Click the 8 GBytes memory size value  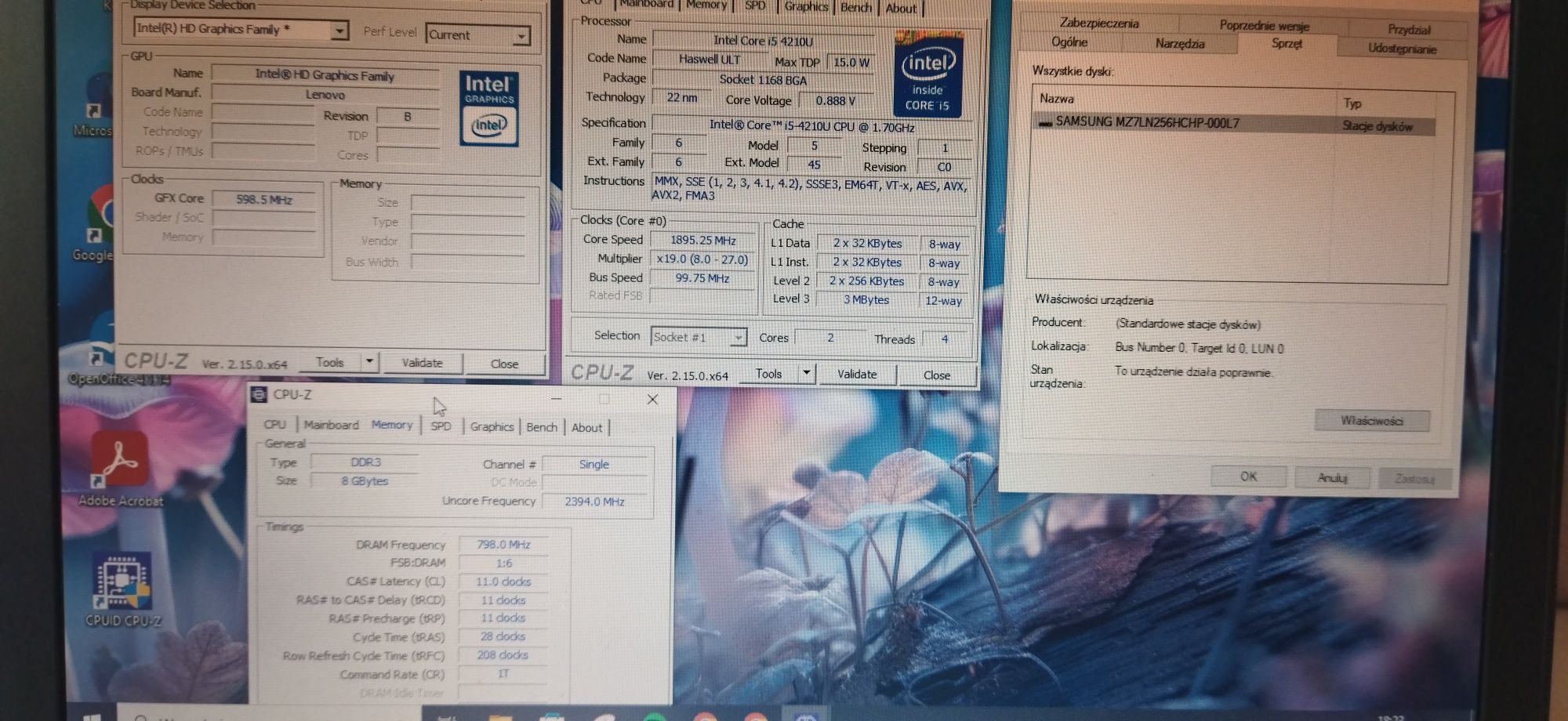coord(365,481)
